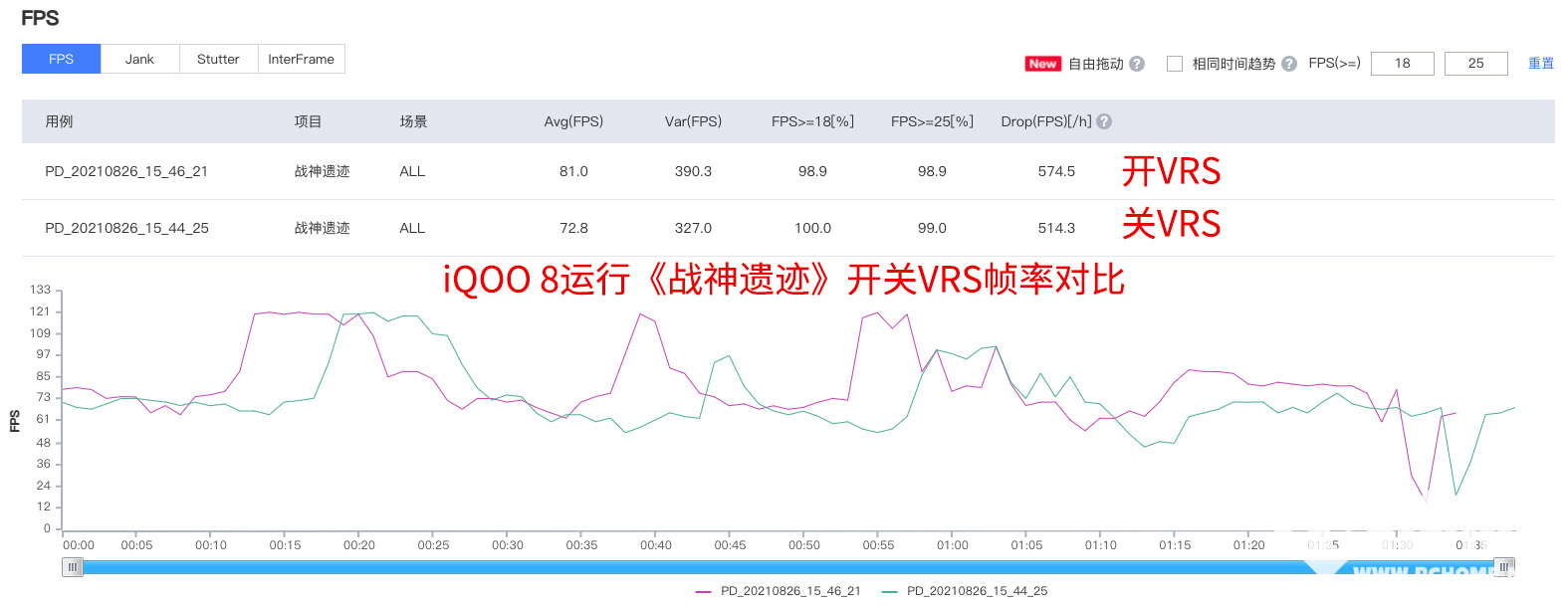Click the red New badge

[x=1043, y=64]
